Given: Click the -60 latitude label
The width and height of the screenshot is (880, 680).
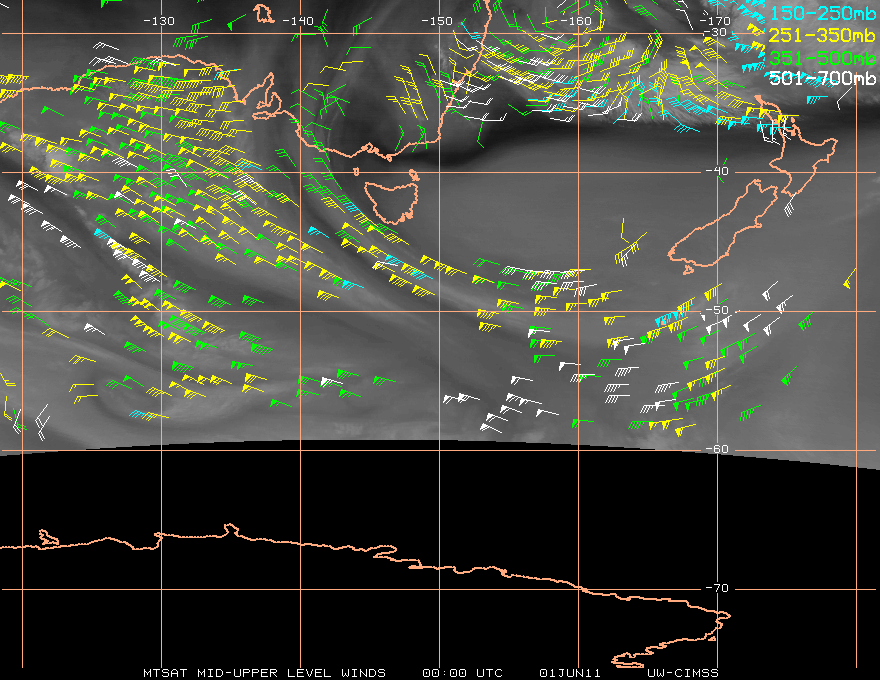Looking at the screenshot, I should coord(717,449).
